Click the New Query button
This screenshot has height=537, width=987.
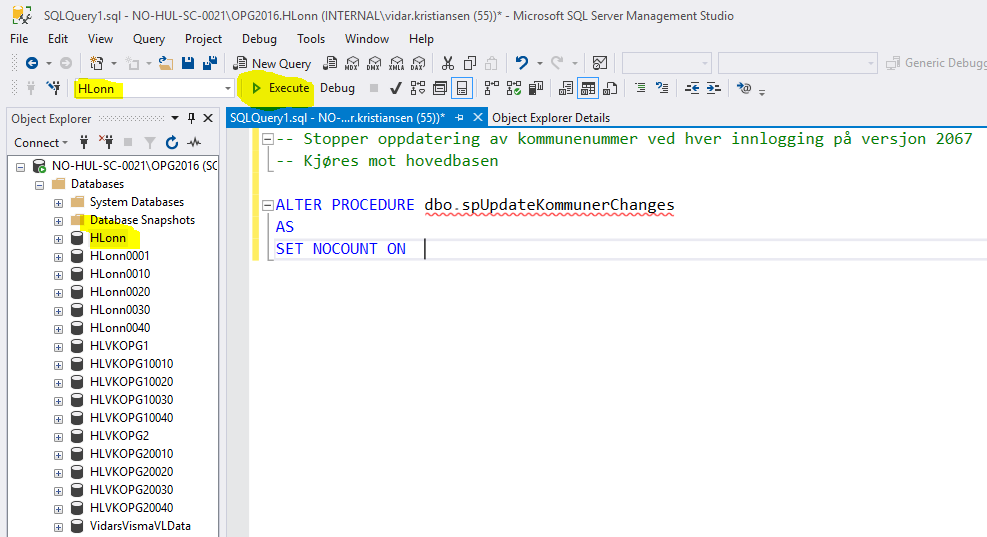[272, 63]
